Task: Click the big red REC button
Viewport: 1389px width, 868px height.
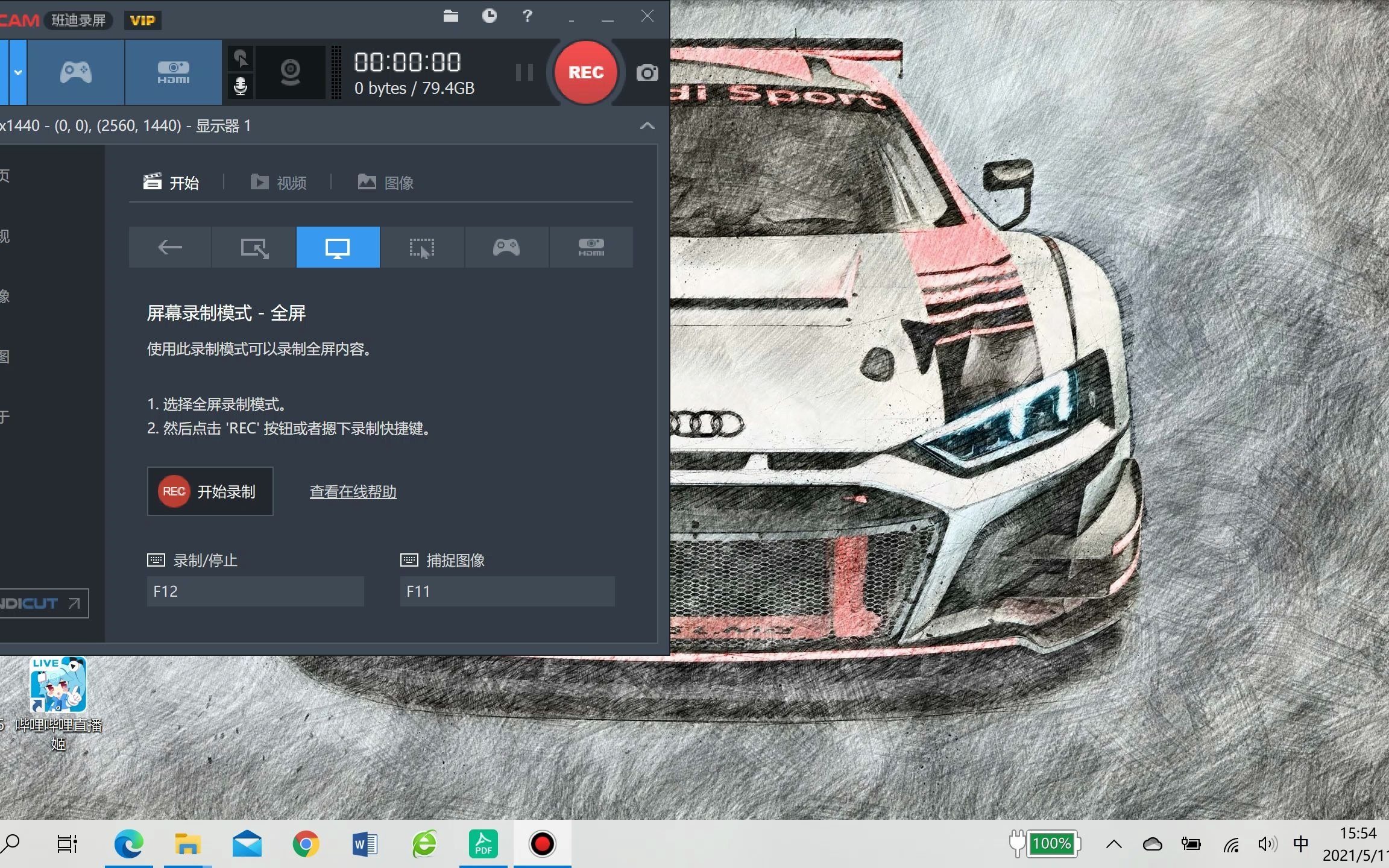Action: pos(585,72)
